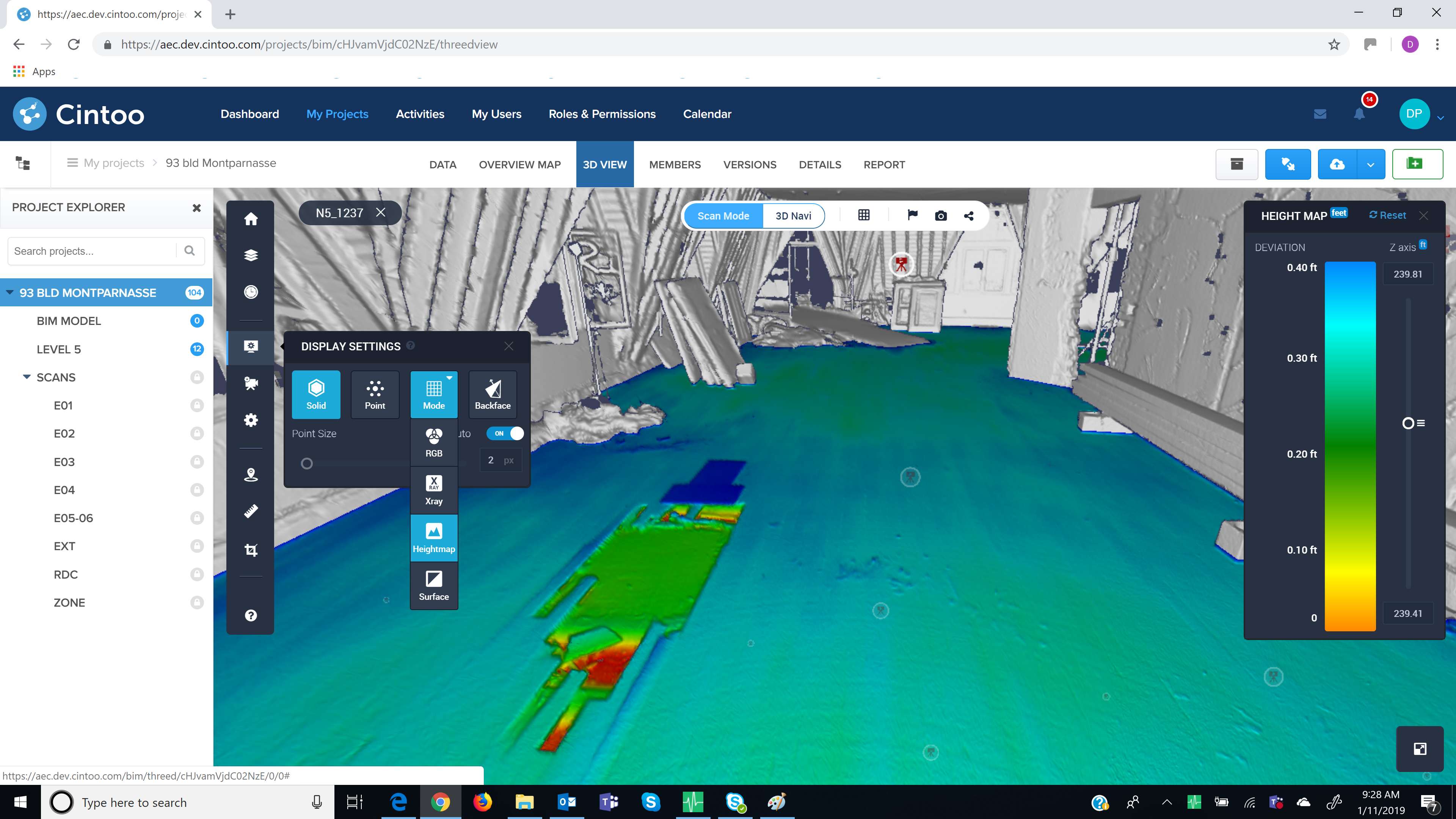Choose the Surface display mode

pos(433,585)
